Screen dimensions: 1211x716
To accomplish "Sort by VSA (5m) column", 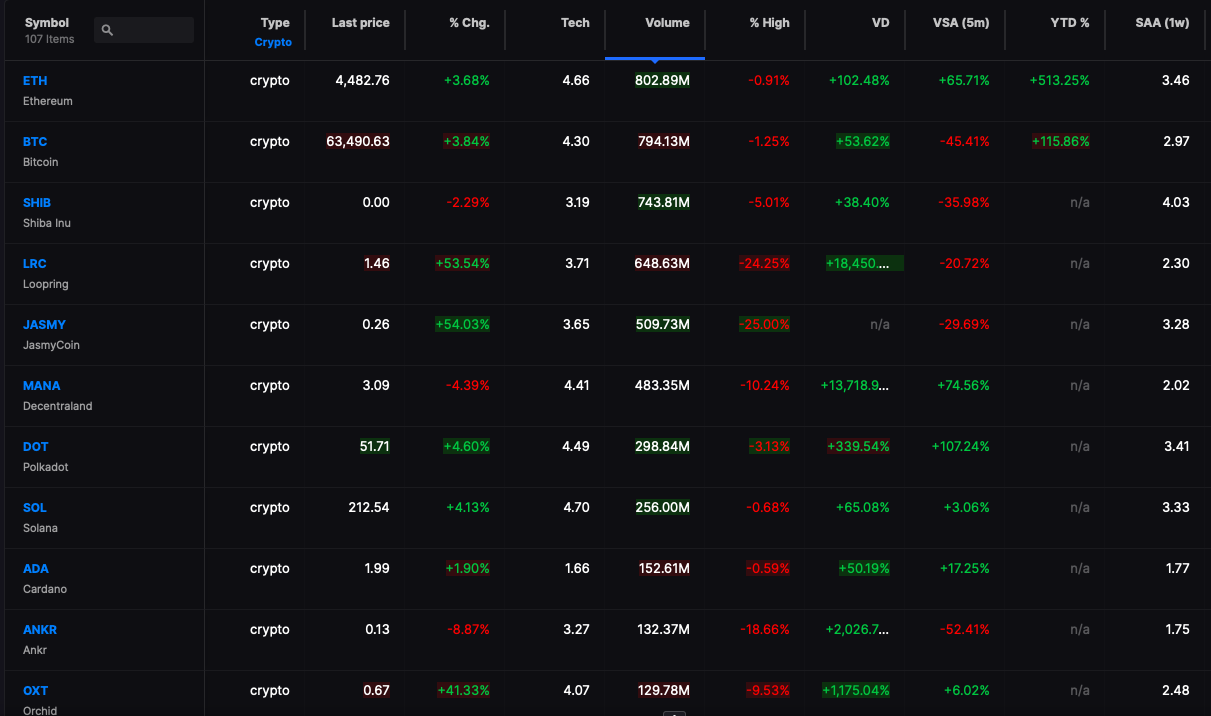I will (x=961, y=23).
